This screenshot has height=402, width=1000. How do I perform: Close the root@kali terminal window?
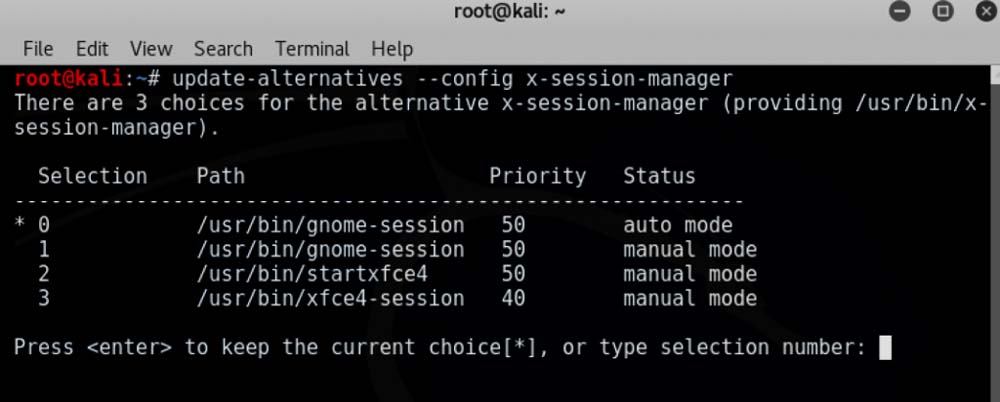coord(982,12)
